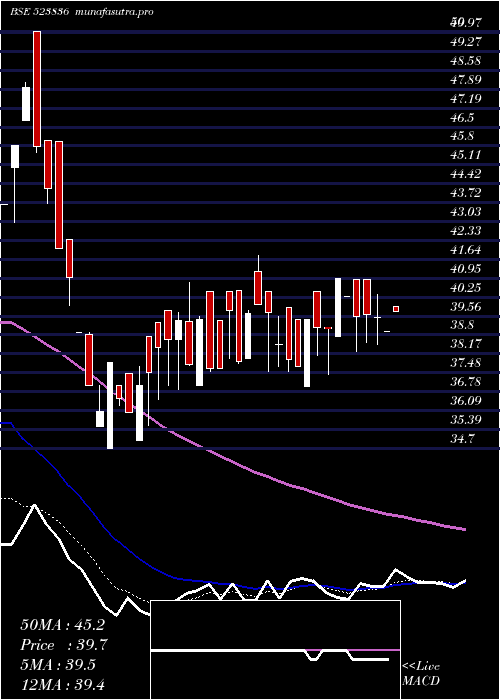Click the 45.8 price axis label
The image size is (500, 700).
[x=463, y=136]
